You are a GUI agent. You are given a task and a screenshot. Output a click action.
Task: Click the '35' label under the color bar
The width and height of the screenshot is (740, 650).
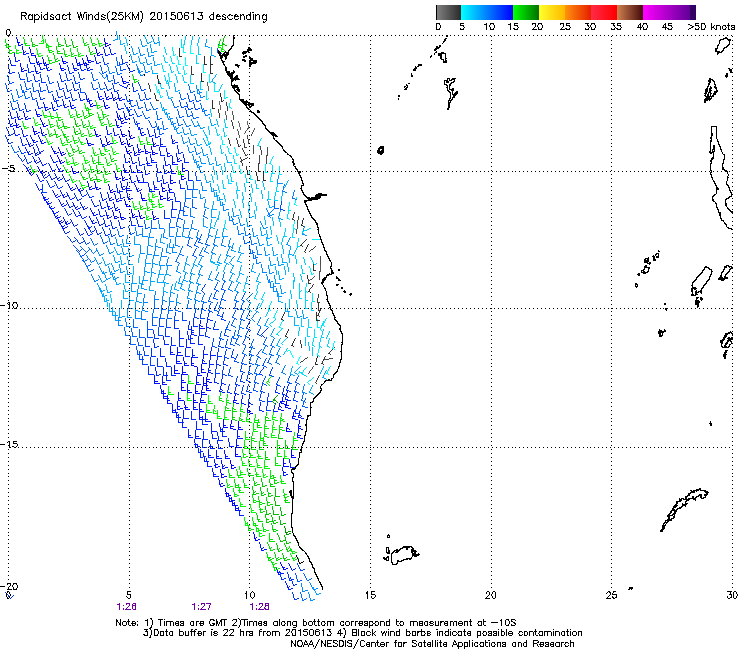coord(616,27)
